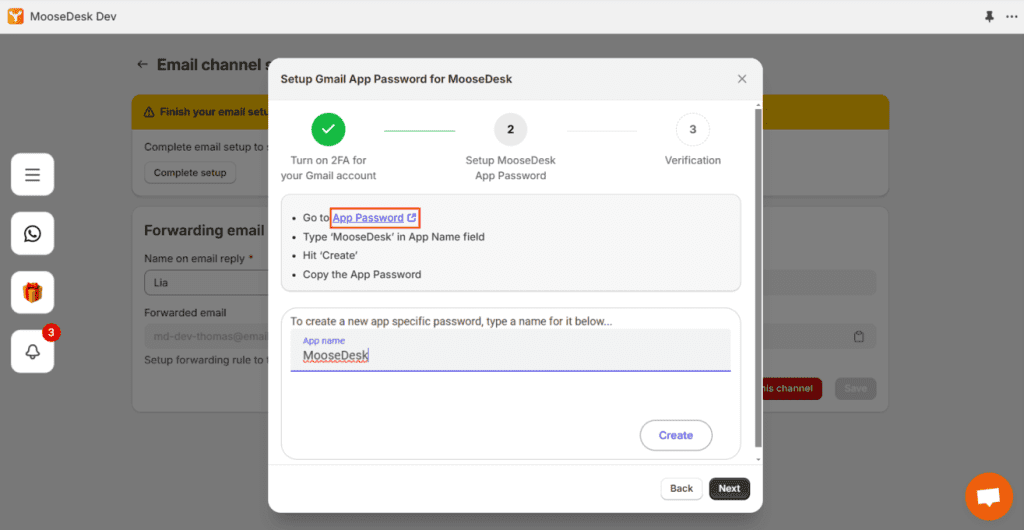Click the Complete setup button
Image resolution: width=1024 pixels, height=530 pixels.
point(190,173)
